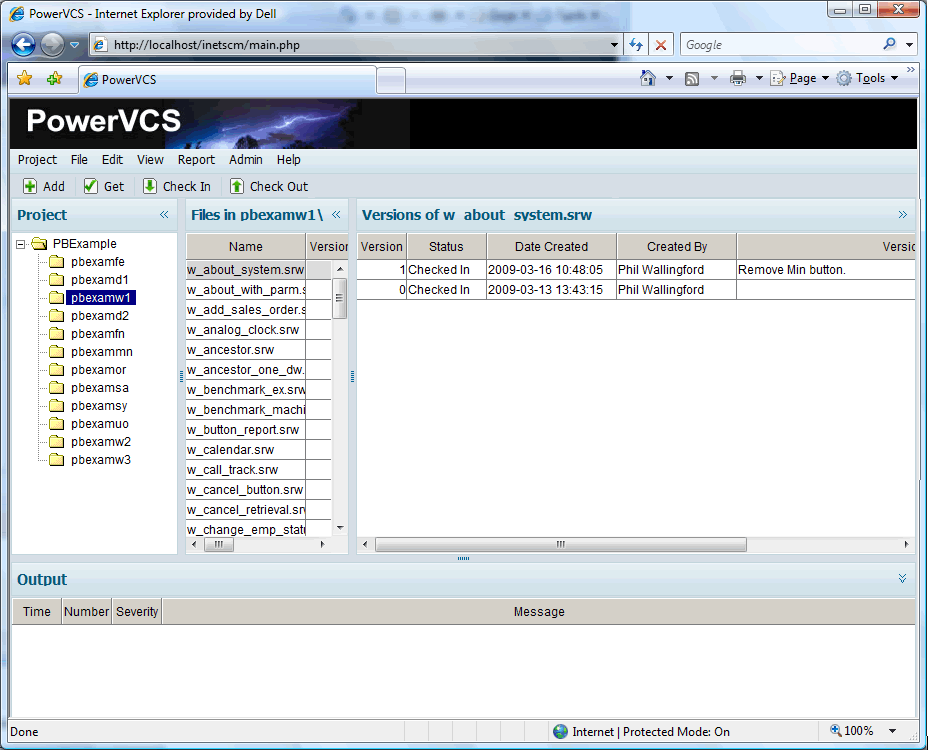Select file w_call_track.srw
Image resolution: width=928 pixels, height=750 pixels.
click(x=246, y=470)
